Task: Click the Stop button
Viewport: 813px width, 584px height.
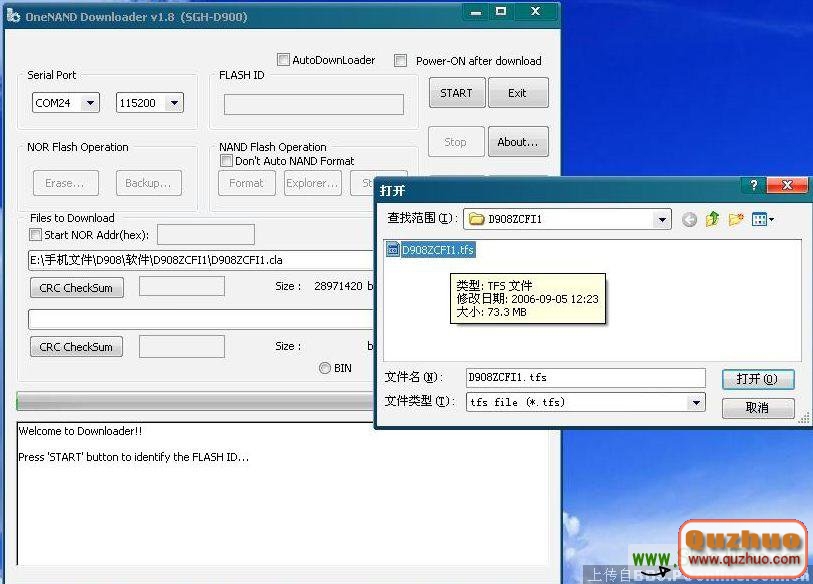Action: coord(456,142)
